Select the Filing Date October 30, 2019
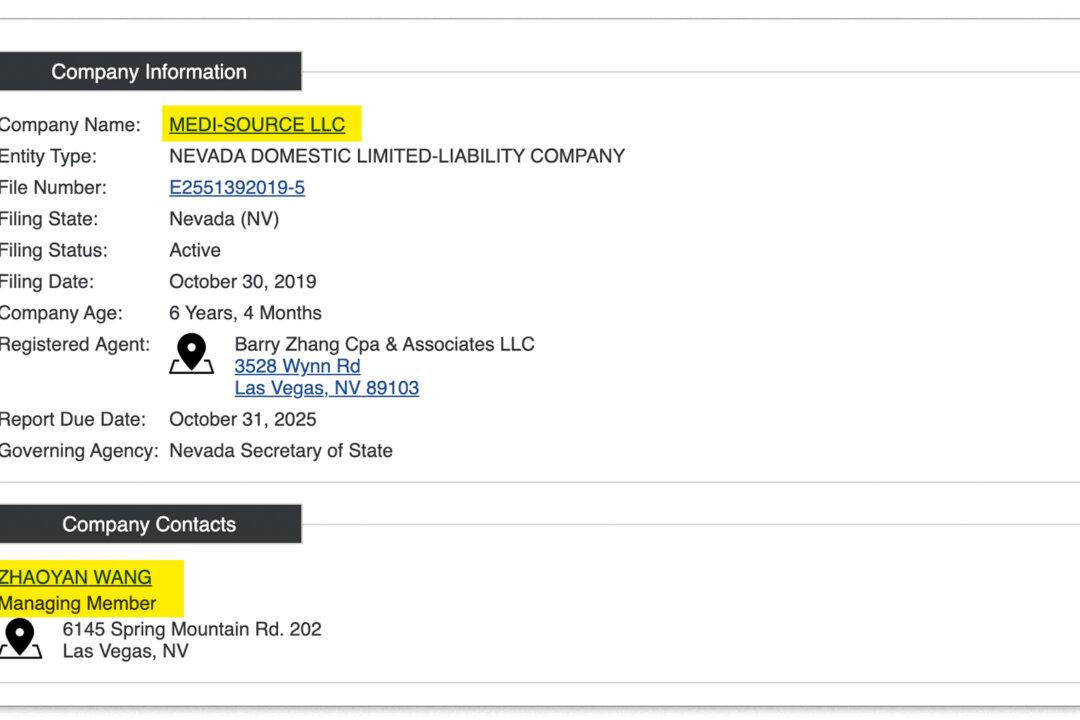Viewport: 1080px width, 720px height. pyautogui.click(x=244, y=281)
